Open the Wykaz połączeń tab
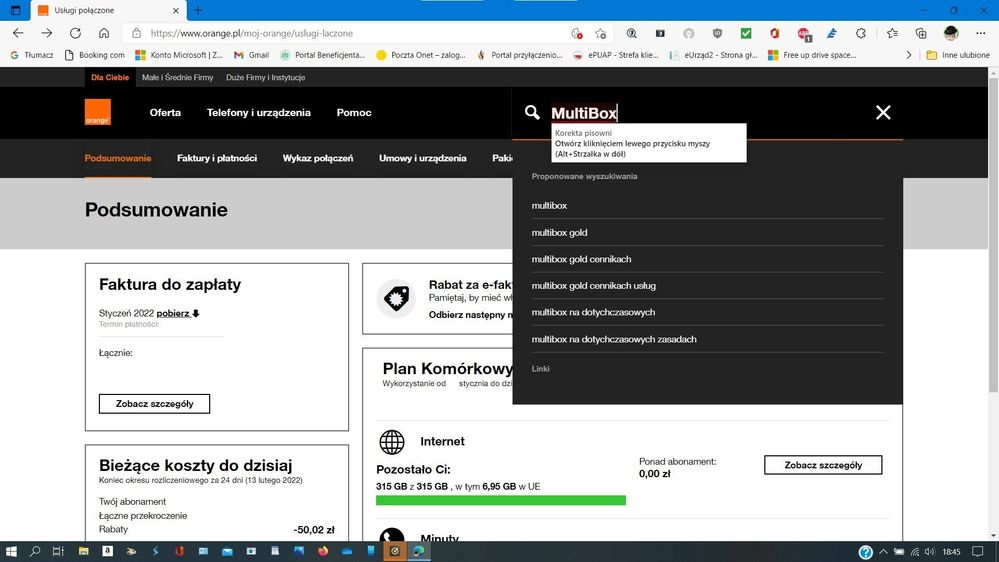Viewport: 999px width, 562px height. 318,158
